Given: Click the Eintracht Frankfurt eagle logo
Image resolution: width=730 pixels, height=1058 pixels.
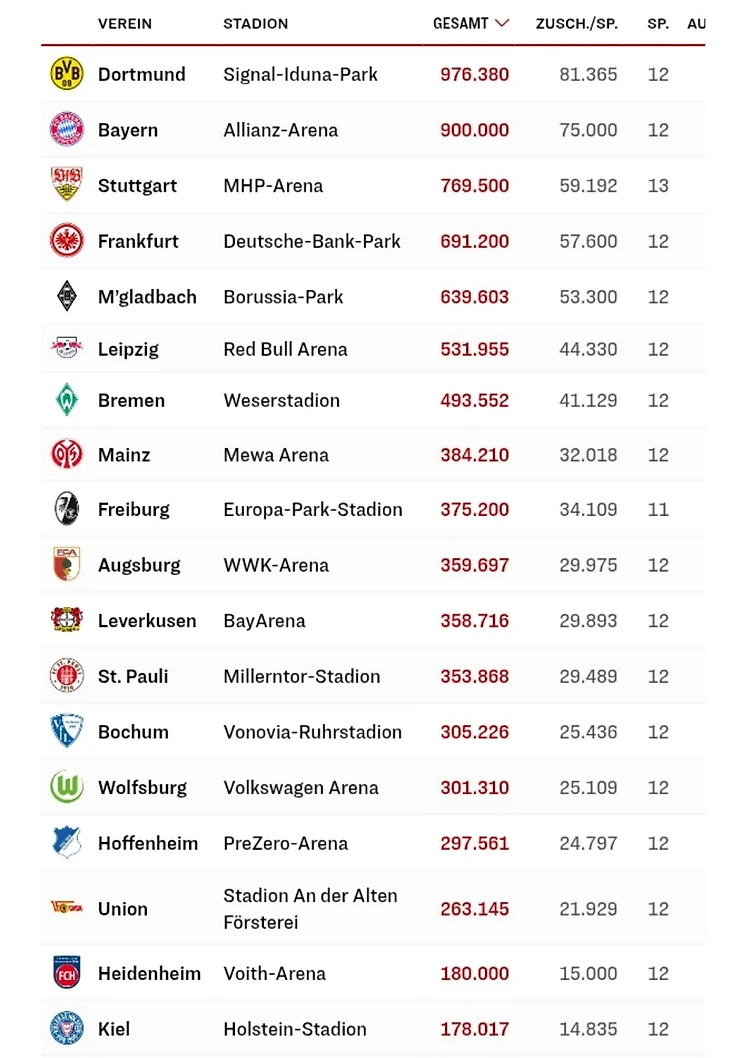Looking at the screenshot, I should [67, 241].
